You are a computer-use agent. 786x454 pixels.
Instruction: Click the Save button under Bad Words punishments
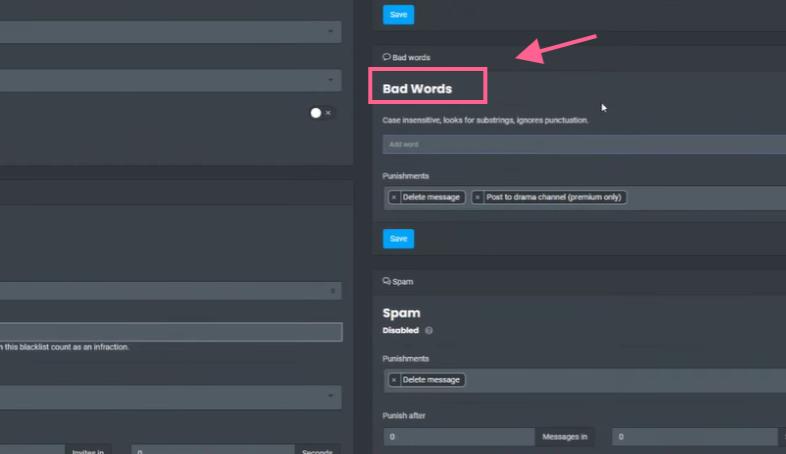pyautogui.click(x=399, y=239)
